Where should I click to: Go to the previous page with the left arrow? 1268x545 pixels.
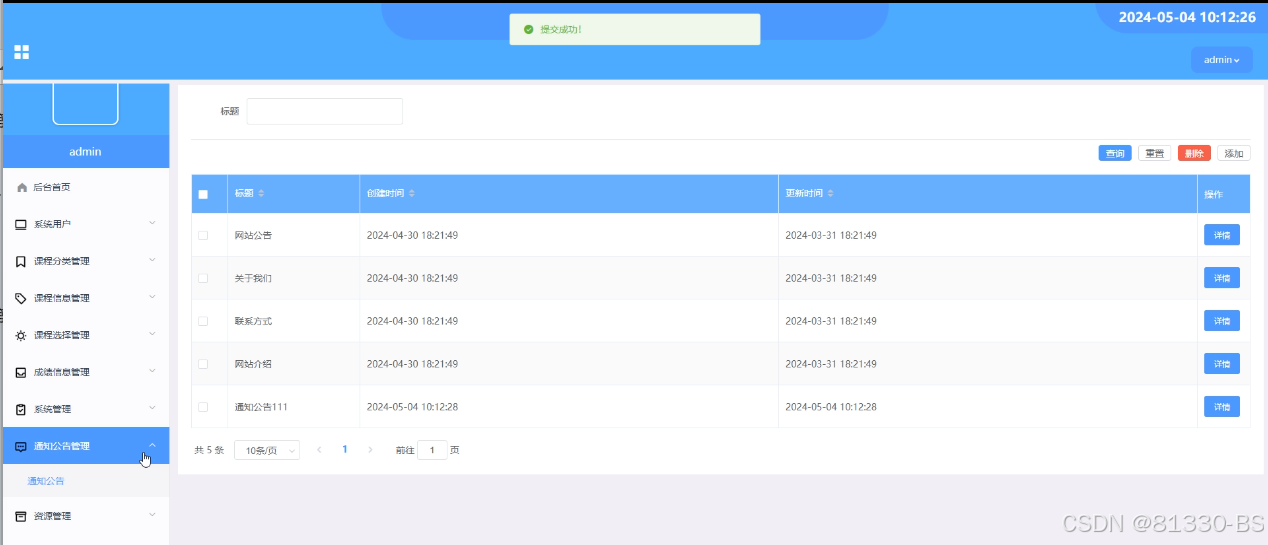coord(319,450)
